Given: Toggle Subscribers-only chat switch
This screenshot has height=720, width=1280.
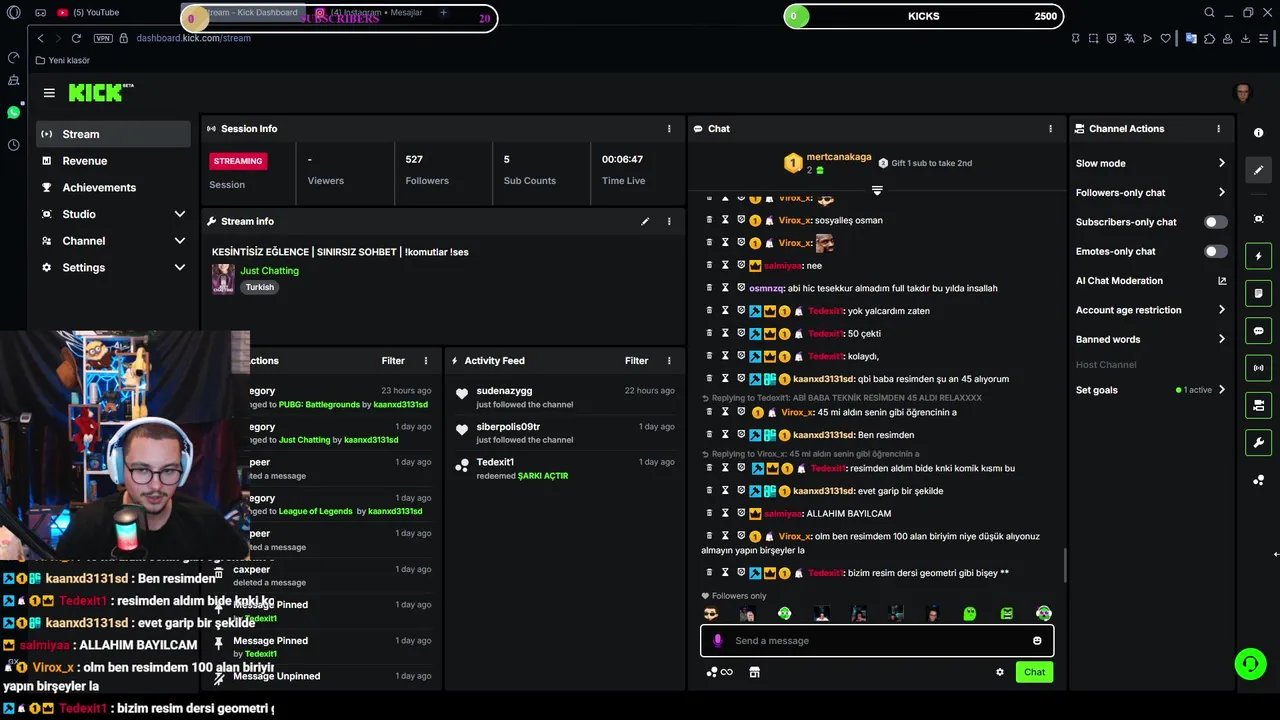Looking at the screenshot, I should coord(1215,222).
